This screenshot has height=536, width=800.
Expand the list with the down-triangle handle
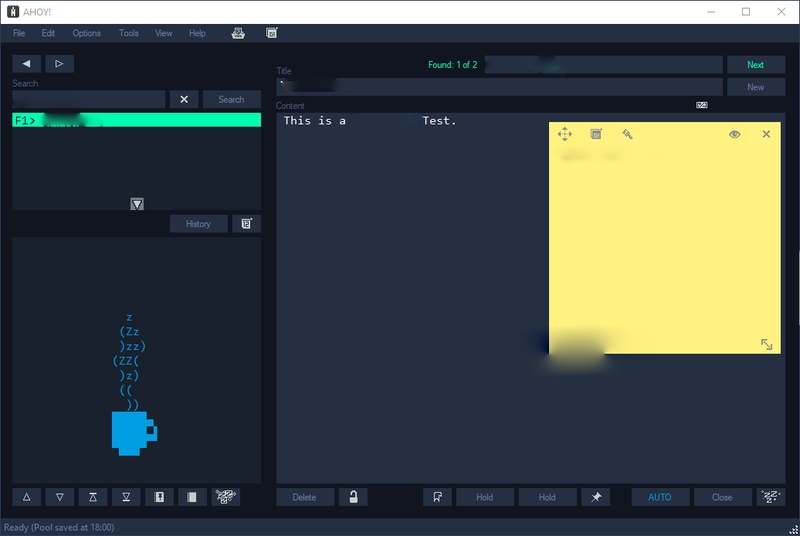[x=137, y=204]
